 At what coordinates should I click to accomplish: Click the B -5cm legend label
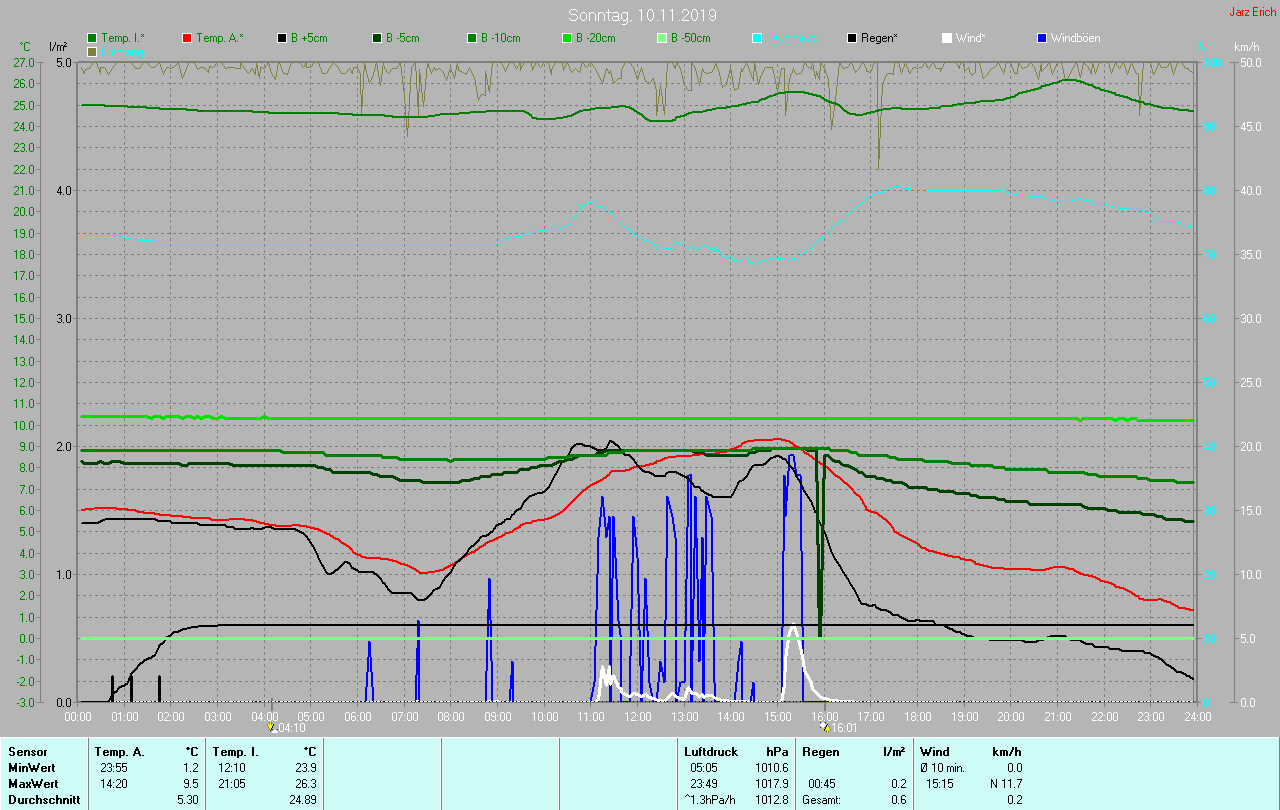[404, 38]
